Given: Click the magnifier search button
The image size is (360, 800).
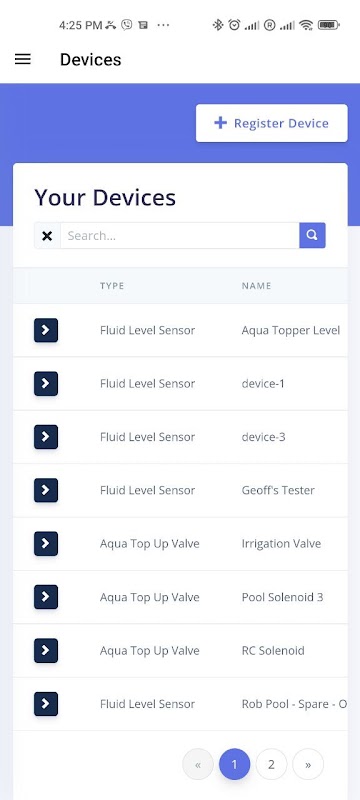Looking at the screenshot, I should (312, 235).
